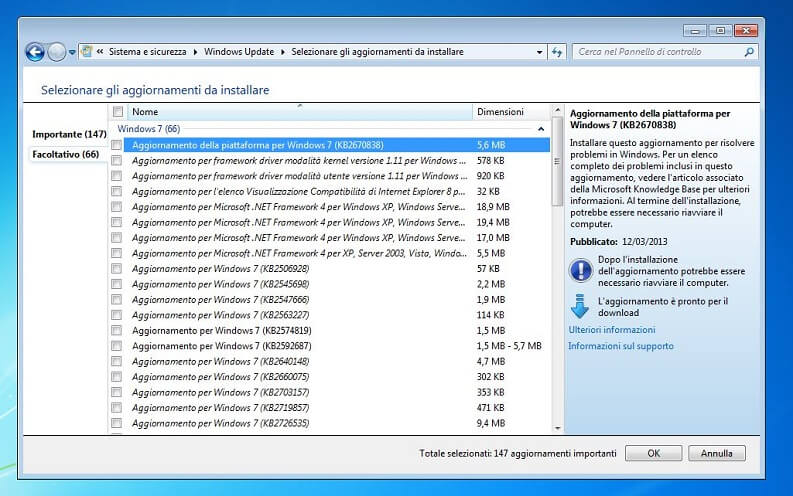793x496 pixels.
Task: Check the KB2670838 platform update box
Action: (x=117, y=145)
